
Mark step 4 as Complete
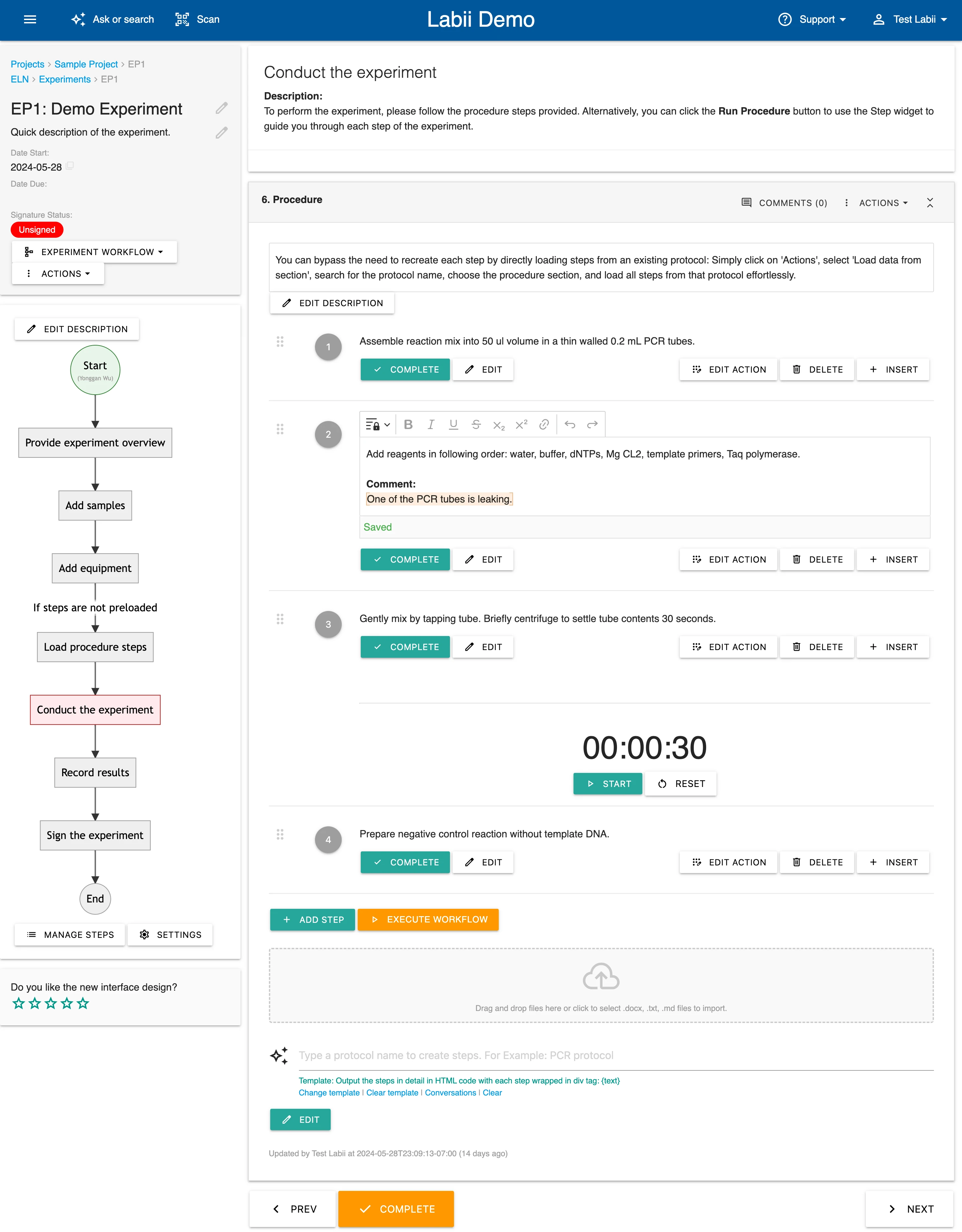[x=405, y=862]
